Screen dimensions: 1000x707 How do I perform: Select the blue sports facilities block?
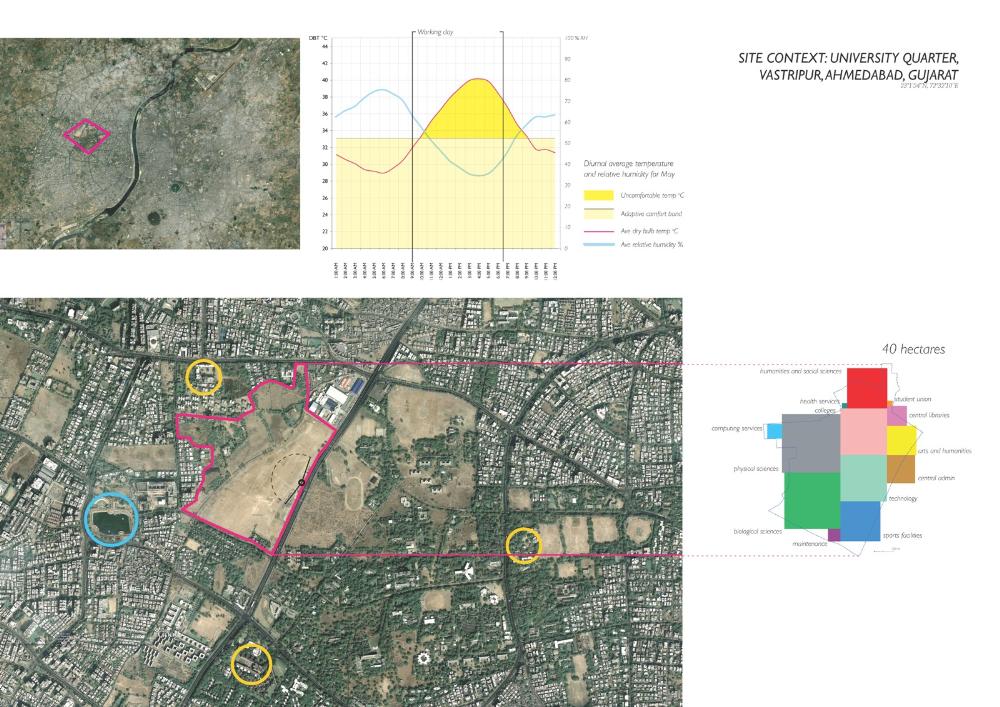click(859, 521)
